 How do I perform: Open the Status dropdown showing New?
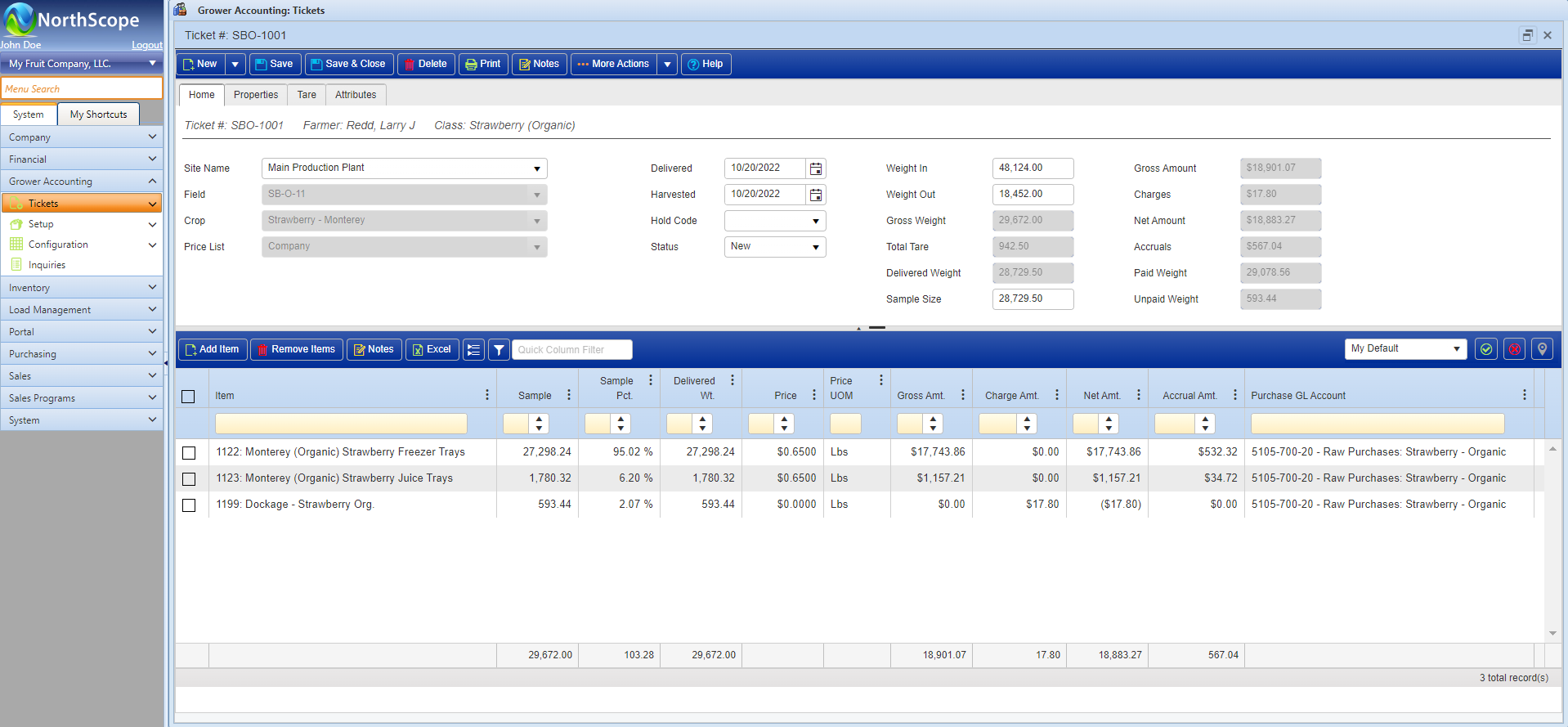815,247
